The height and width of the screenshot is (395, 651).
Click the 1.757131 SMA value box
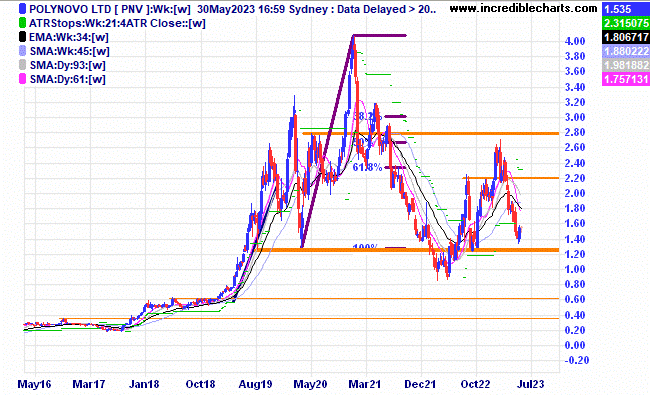(x=626, y=79)
